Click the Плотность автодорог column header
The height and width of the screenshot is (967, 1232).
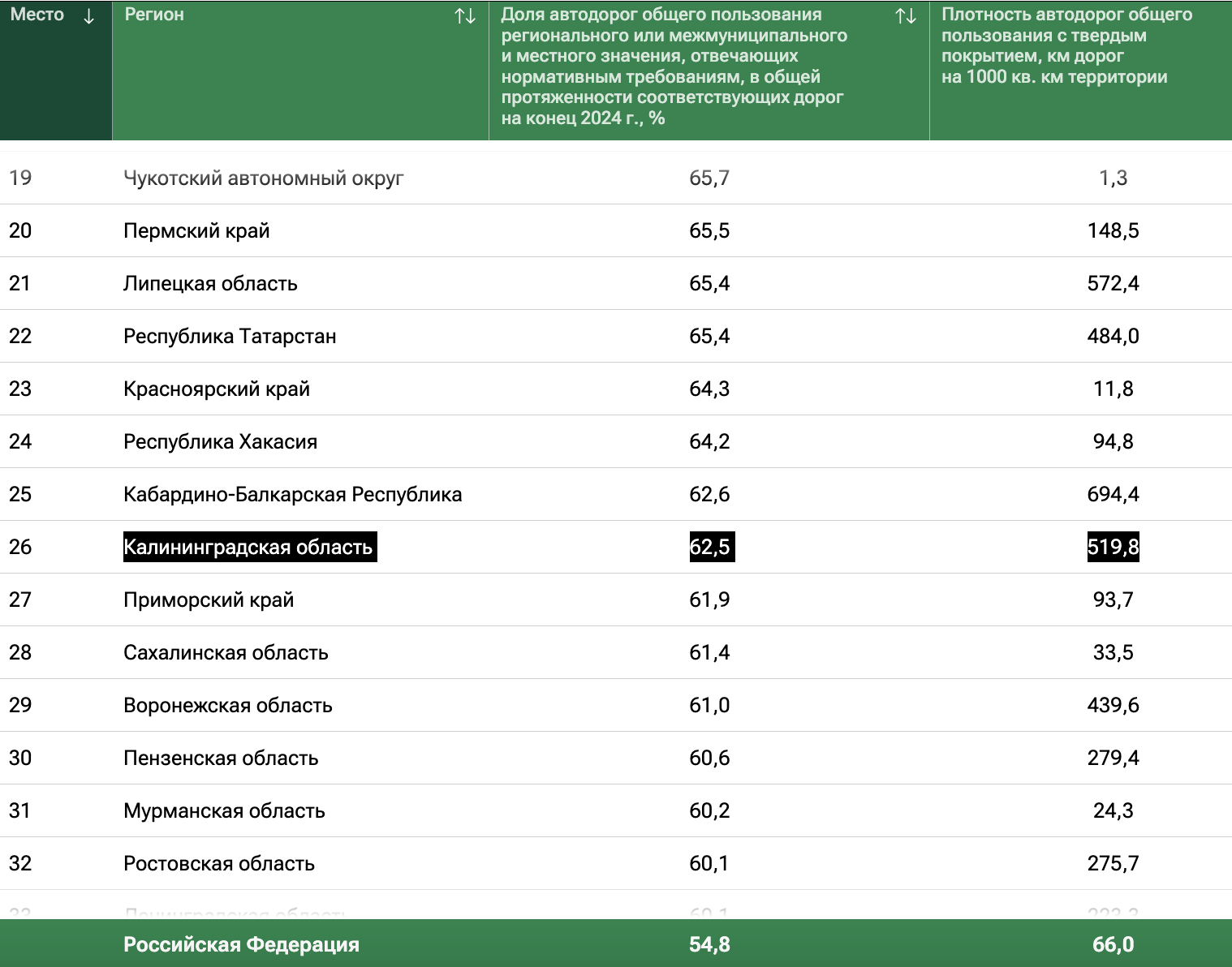point(1081,71)
